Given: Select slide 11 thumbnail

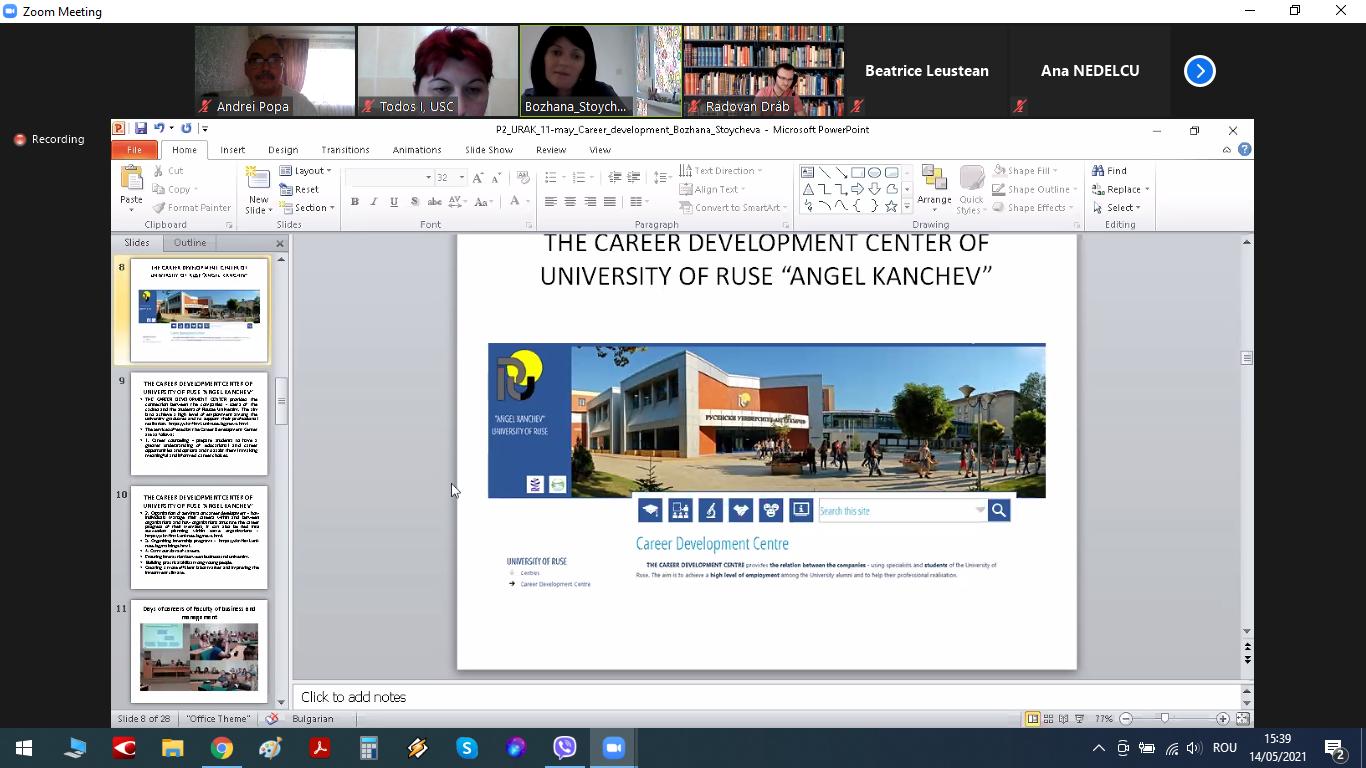Looking at the screenshot, I should coord(199,650).
